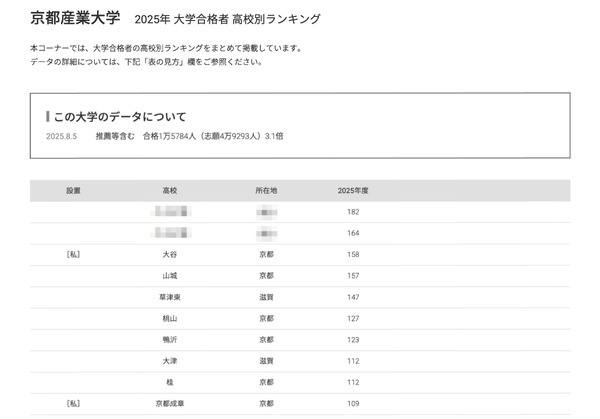Click the 高校 column header
Image resolution: width=600 pixels, height=419 pixels.
(x=169, y=190)
